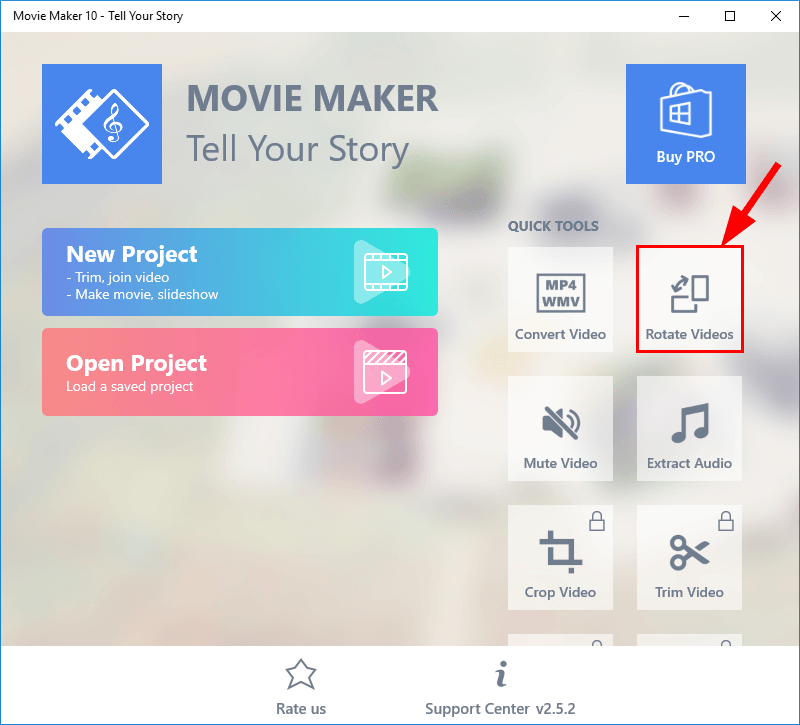Open Project to load saved project
The width and height of the screenshot is (800, 725).
[240, 372]
